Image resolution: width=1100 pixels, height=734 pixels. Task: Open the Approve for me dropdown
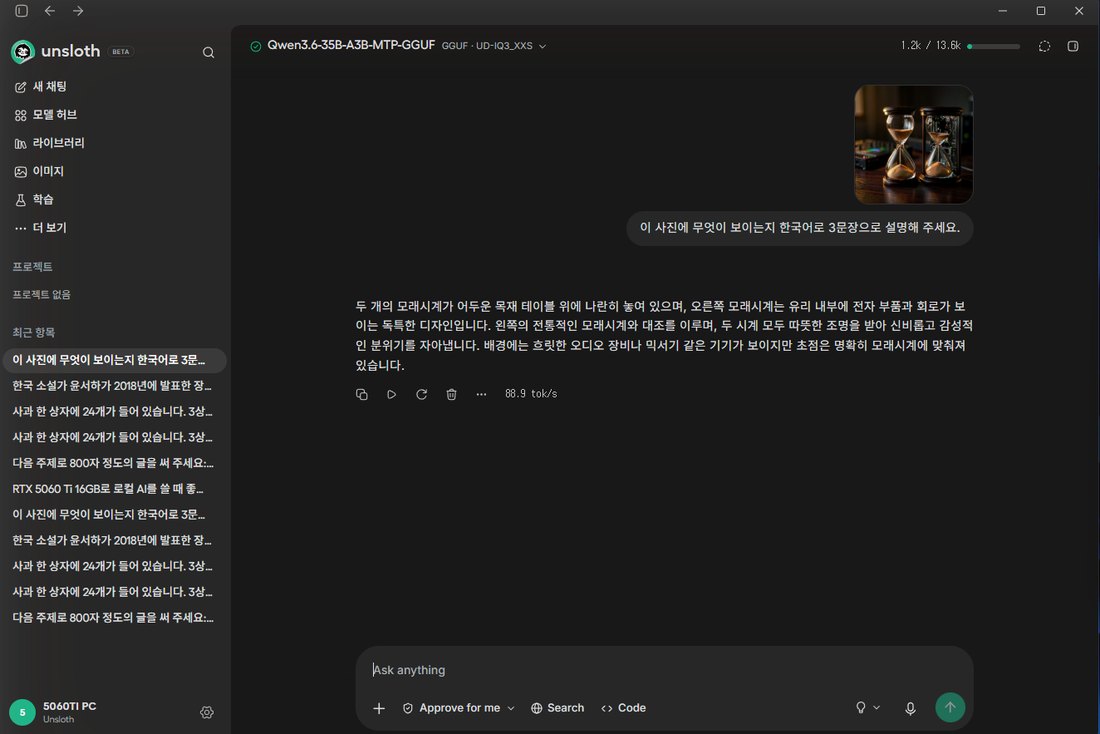click(x=459, y=708)
